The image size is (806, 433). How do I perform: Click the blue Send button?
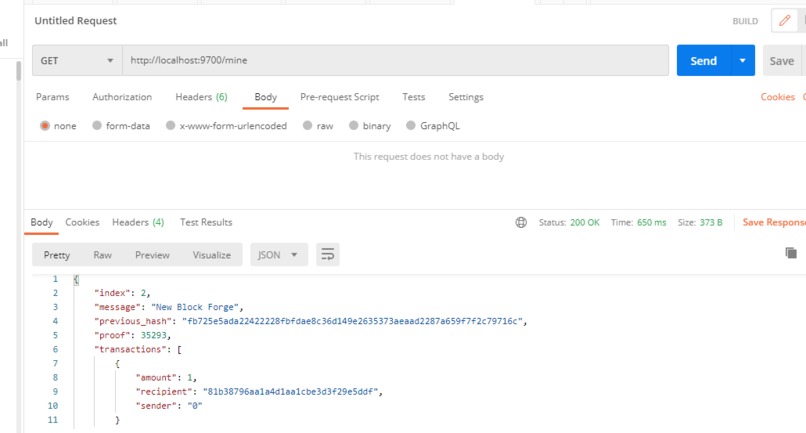point(703,61)
